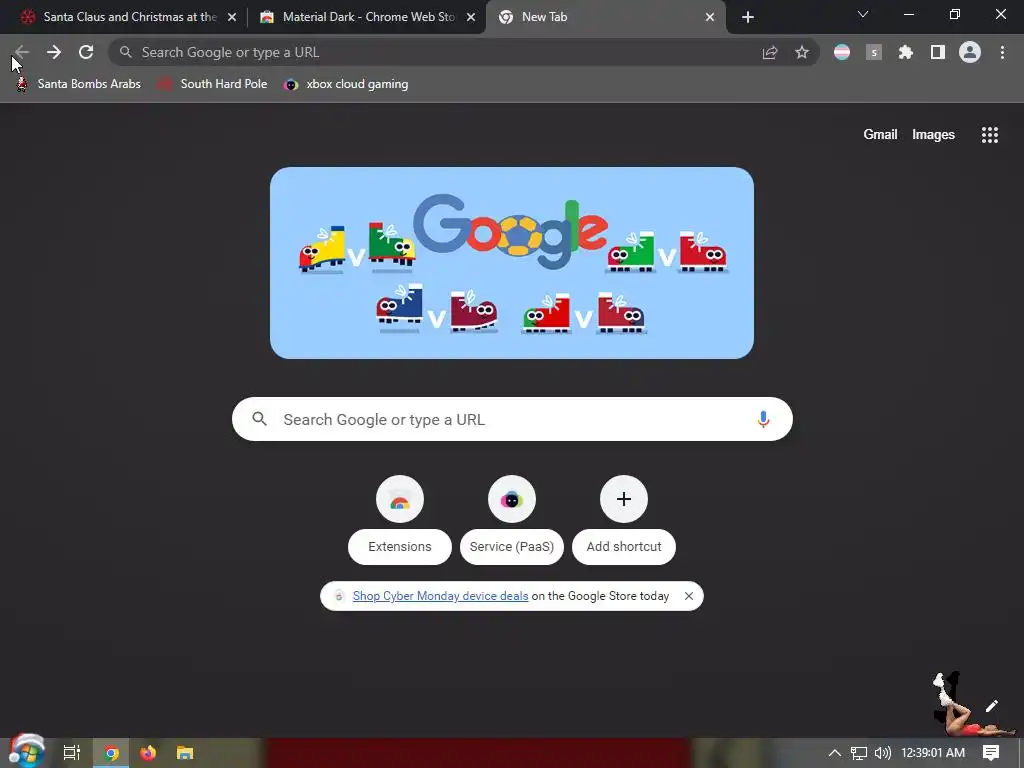The height and width of the screenshot is (768, 1024).
Task: Click the 12:39:01 AM clock
Action: (x=933, y=753)
